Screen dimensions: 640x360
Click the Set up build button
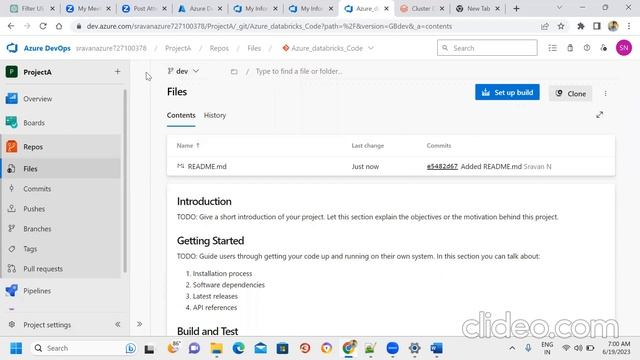click(x=507, y=92)
